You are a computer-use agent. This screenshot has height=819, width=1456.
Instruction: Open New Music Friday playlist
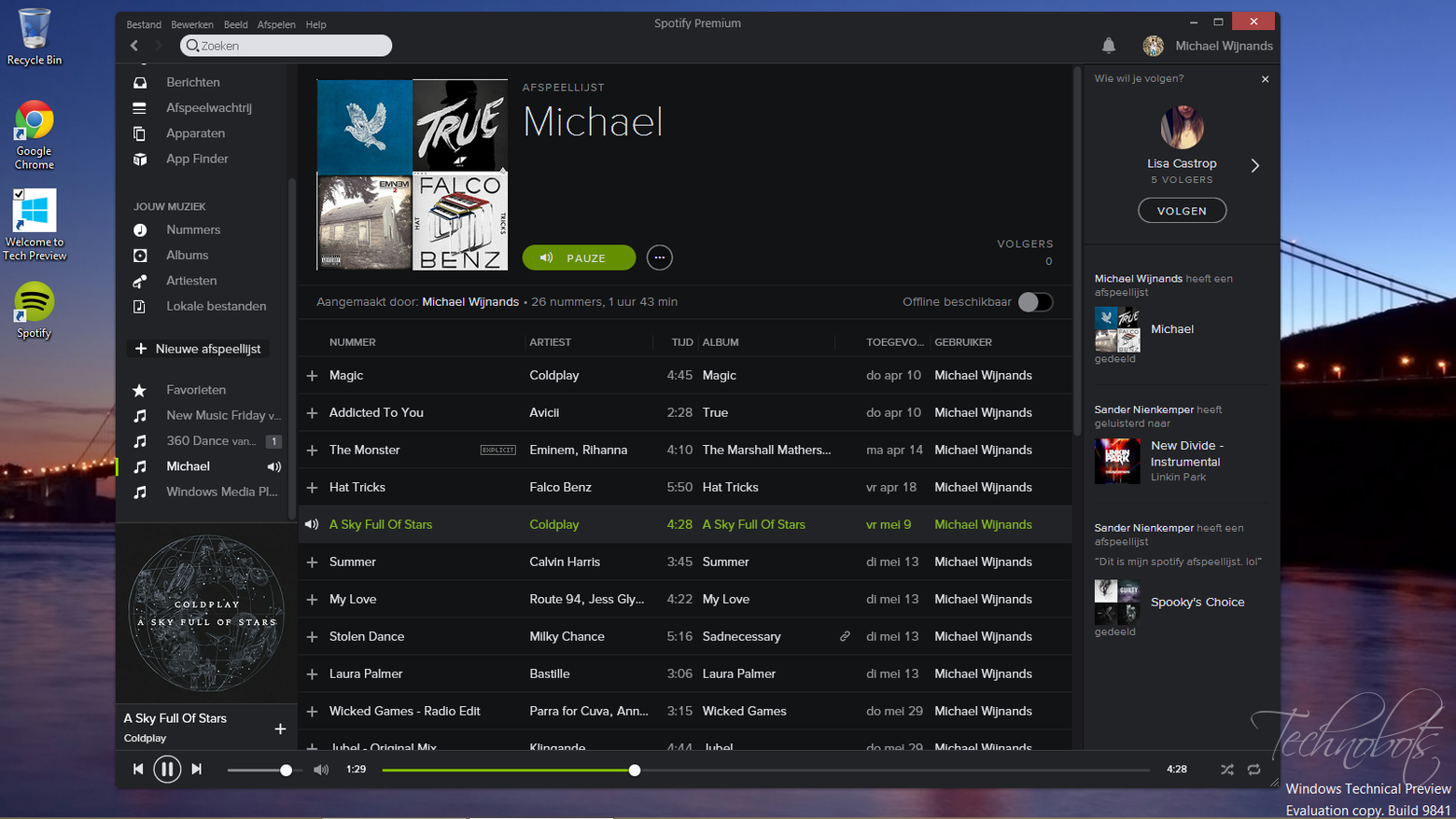click(223, 415)
